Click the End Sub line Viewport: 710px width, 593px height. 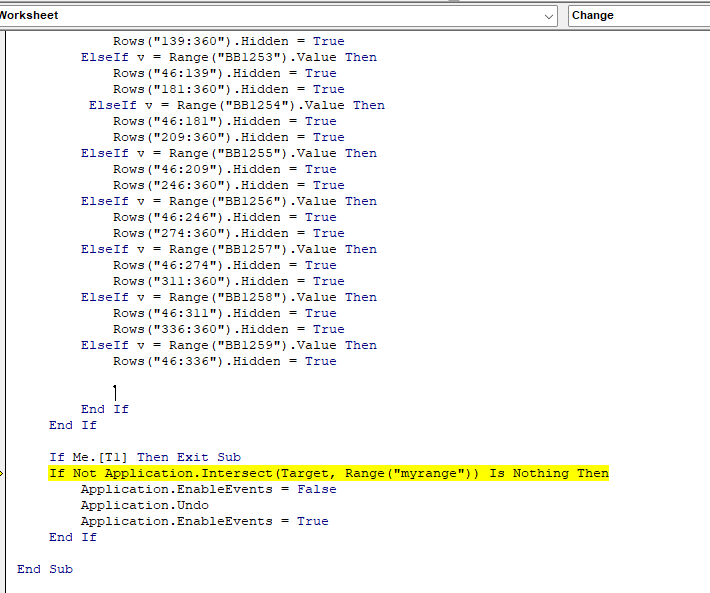[x=45, y=569]
